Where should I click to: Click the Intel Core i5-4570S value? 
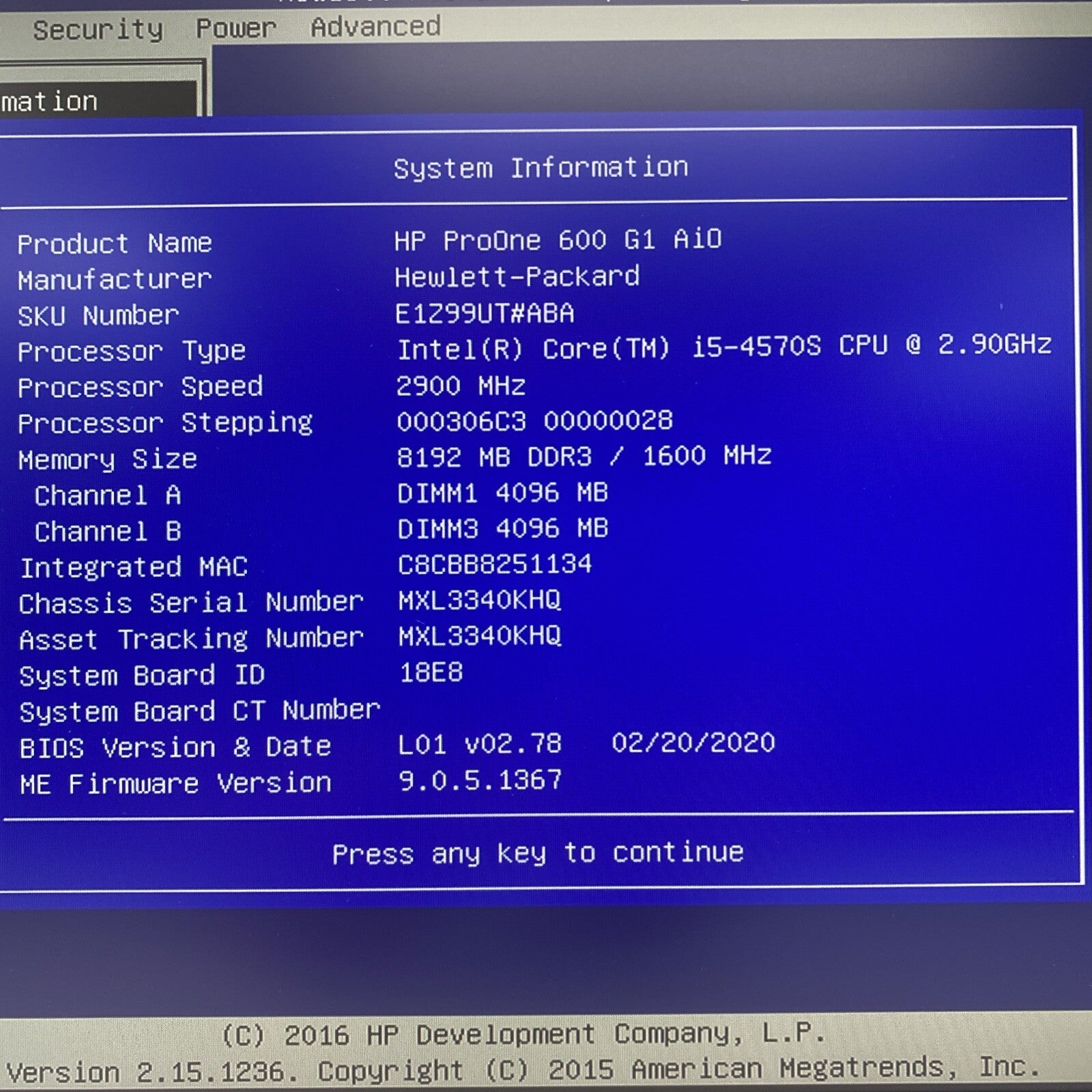tap(724, 346)
